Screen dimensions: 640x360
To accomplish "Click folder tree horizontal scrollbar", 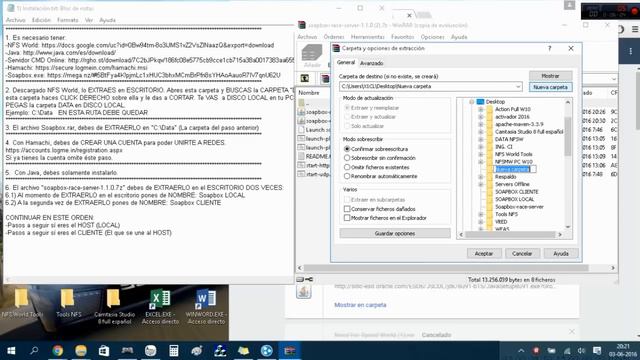I will (x=510, y=235).
